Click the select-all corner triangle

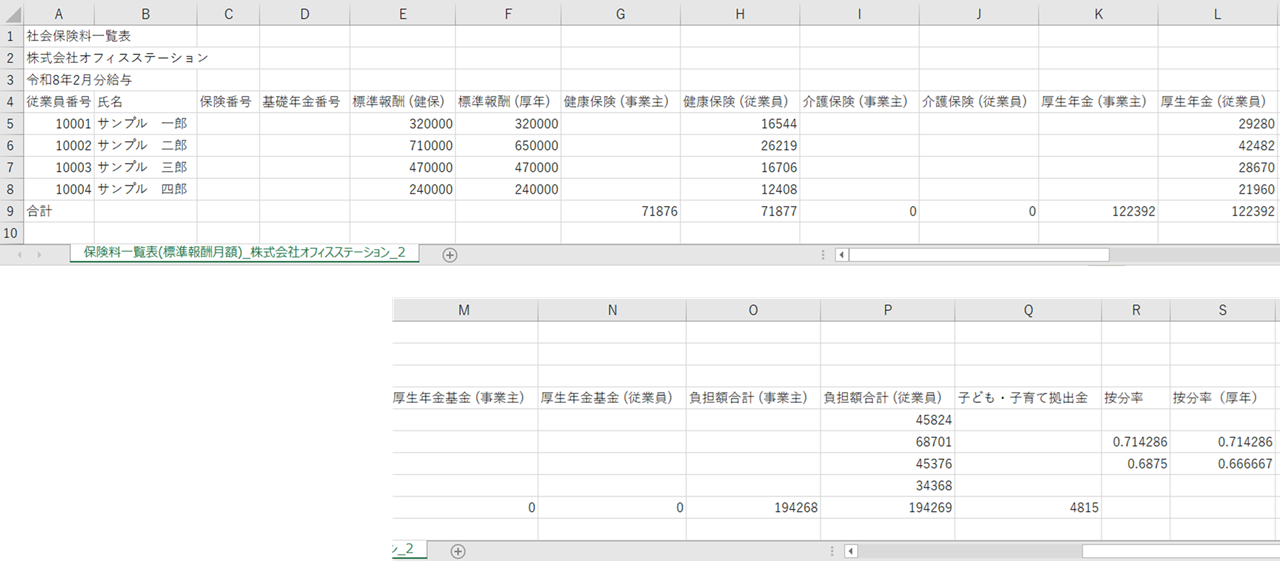click(x=12, y=13)
